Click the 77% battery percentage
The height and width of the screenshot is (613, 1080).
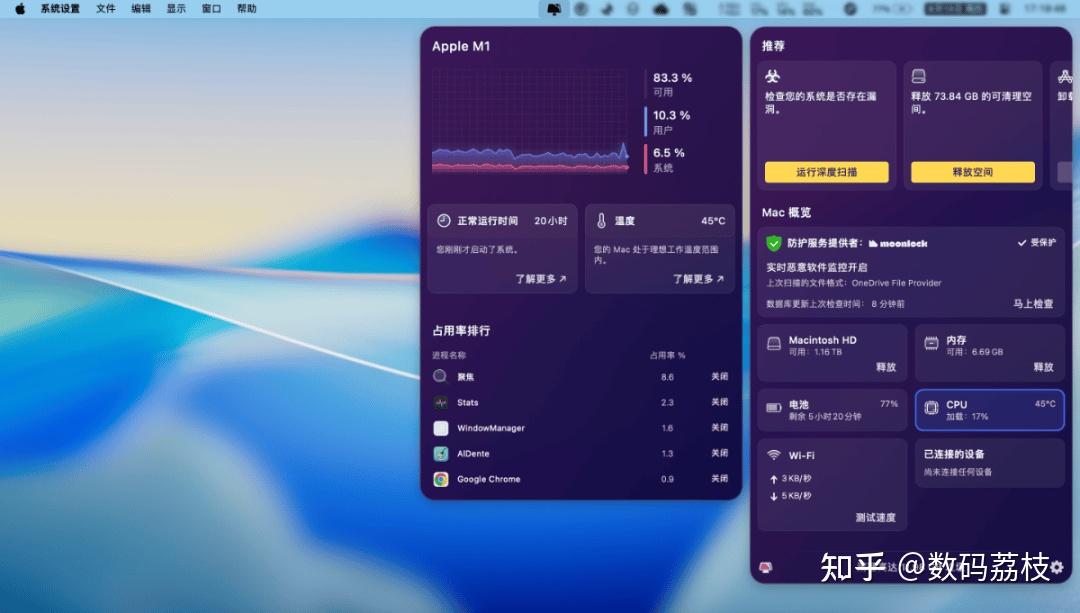point(889,404)
